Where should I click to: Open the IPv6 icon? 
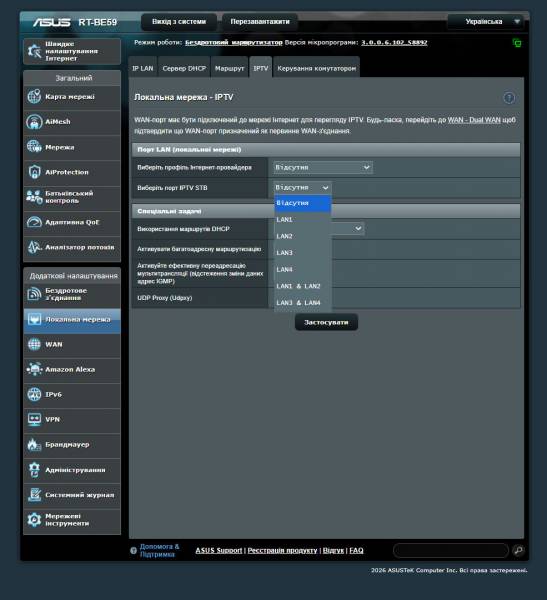click(34, 394)
